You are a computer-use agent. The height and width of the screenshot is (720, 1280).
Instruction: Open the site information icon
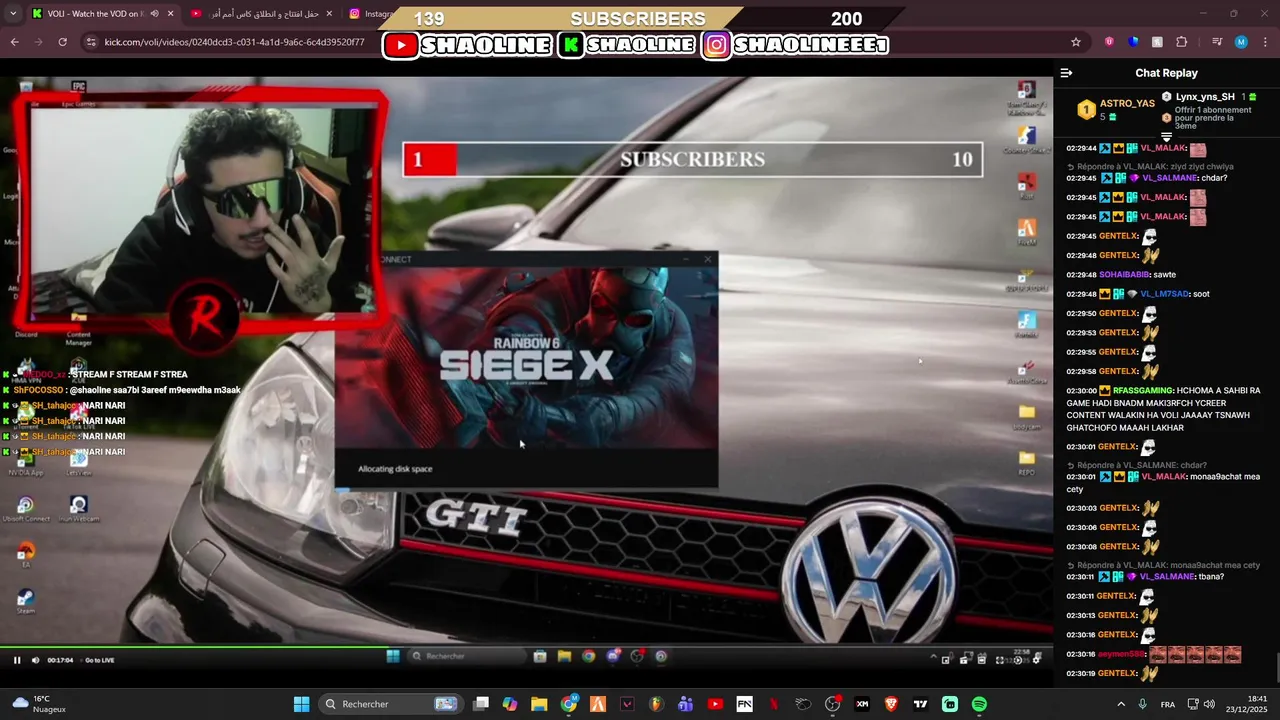(91, 42)
